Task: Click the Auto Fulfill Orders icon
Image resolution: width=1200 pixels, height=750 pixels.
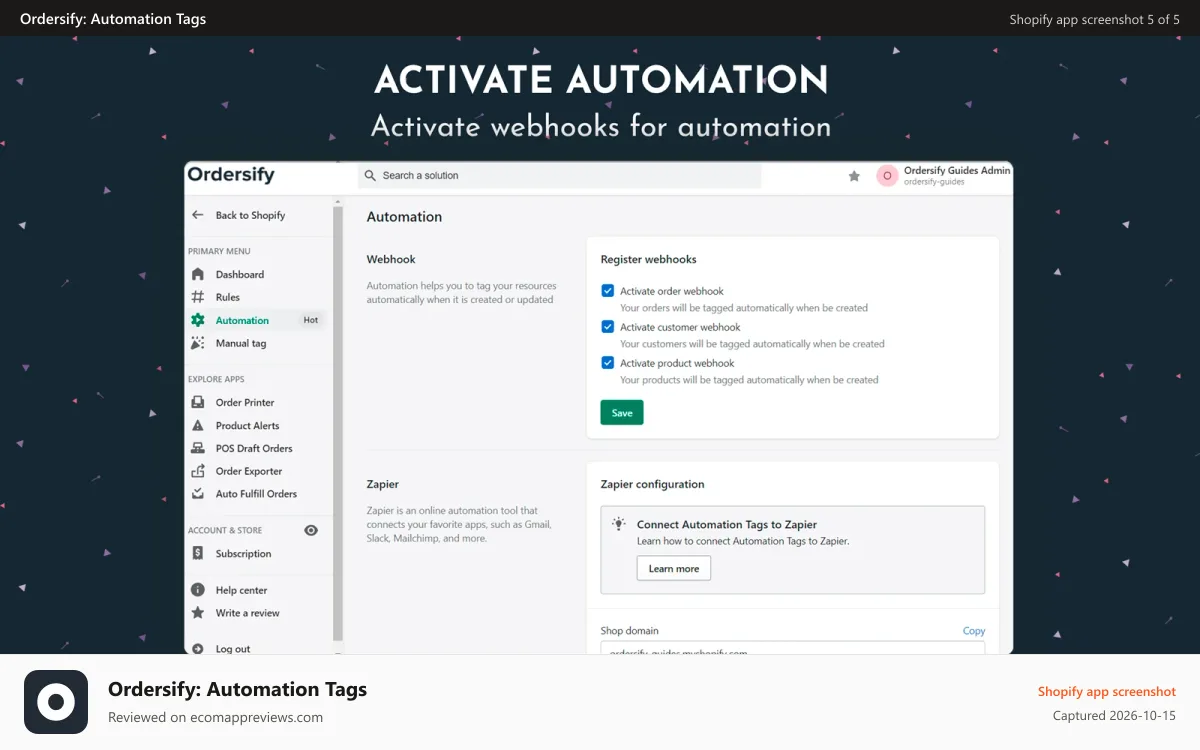Action: 197,494
